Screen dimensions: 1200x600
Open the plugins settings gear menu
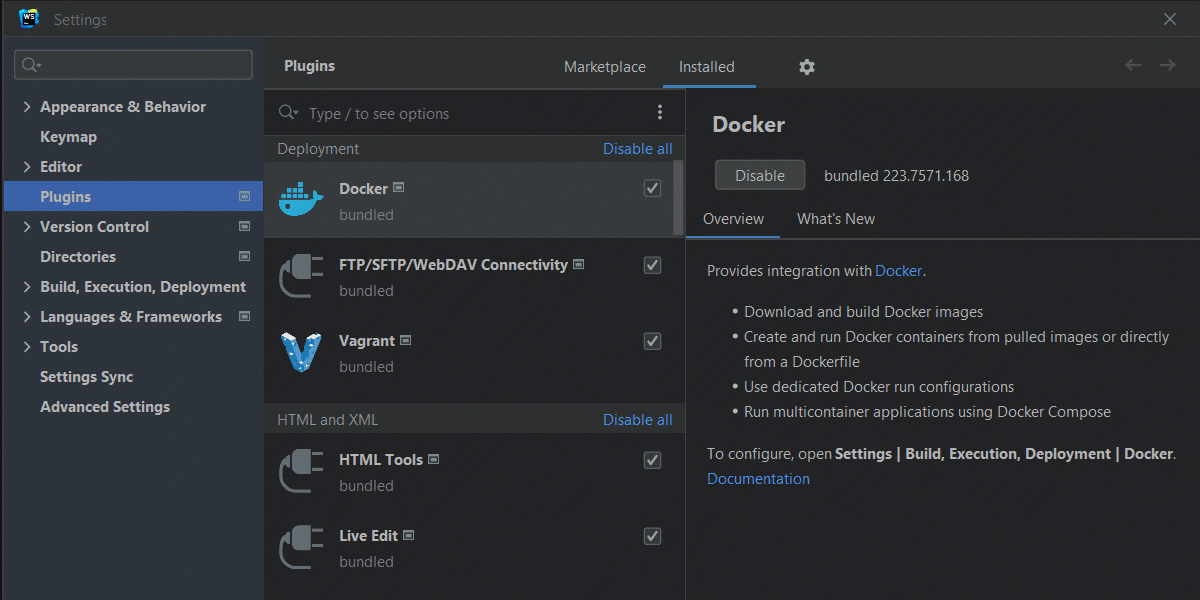(x=808, y=66)
